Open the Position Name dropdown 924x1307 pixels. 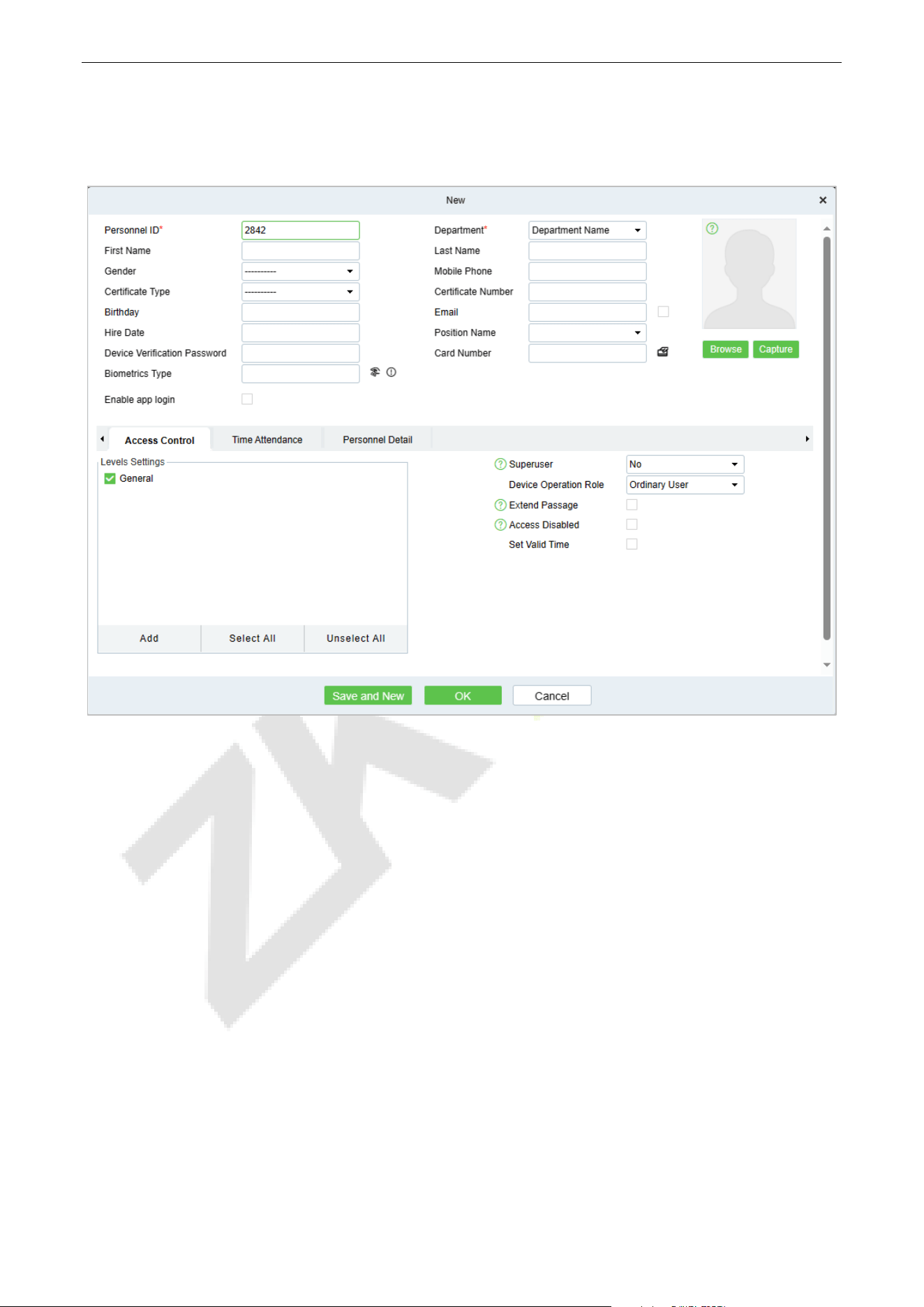(x=588, y=333)
